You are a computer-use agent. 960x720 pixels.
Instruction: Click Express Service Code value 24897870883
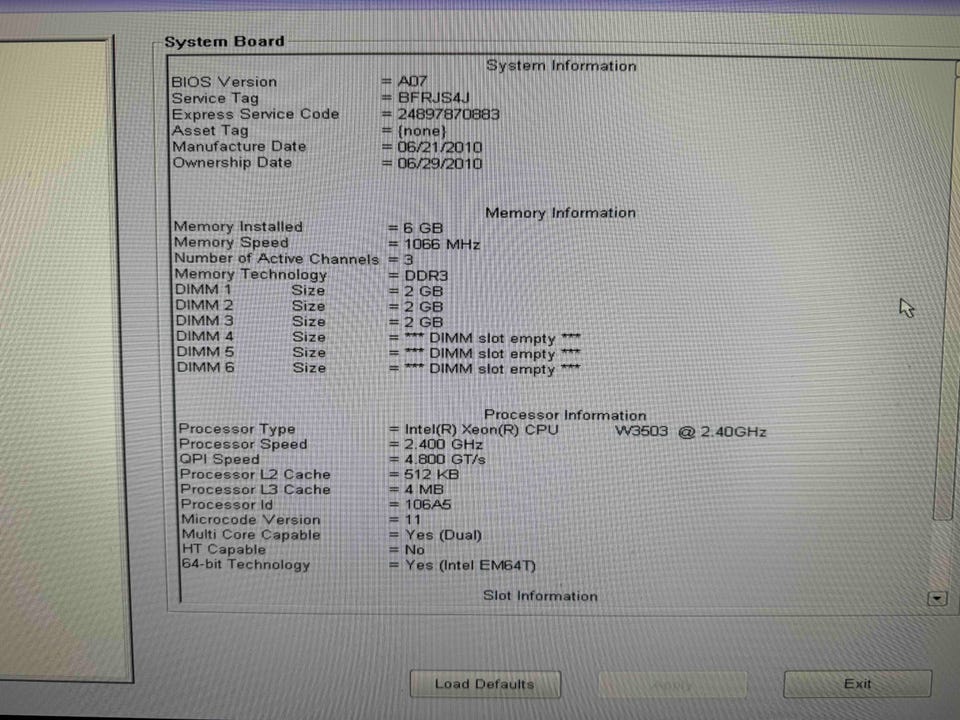point(448,114)
